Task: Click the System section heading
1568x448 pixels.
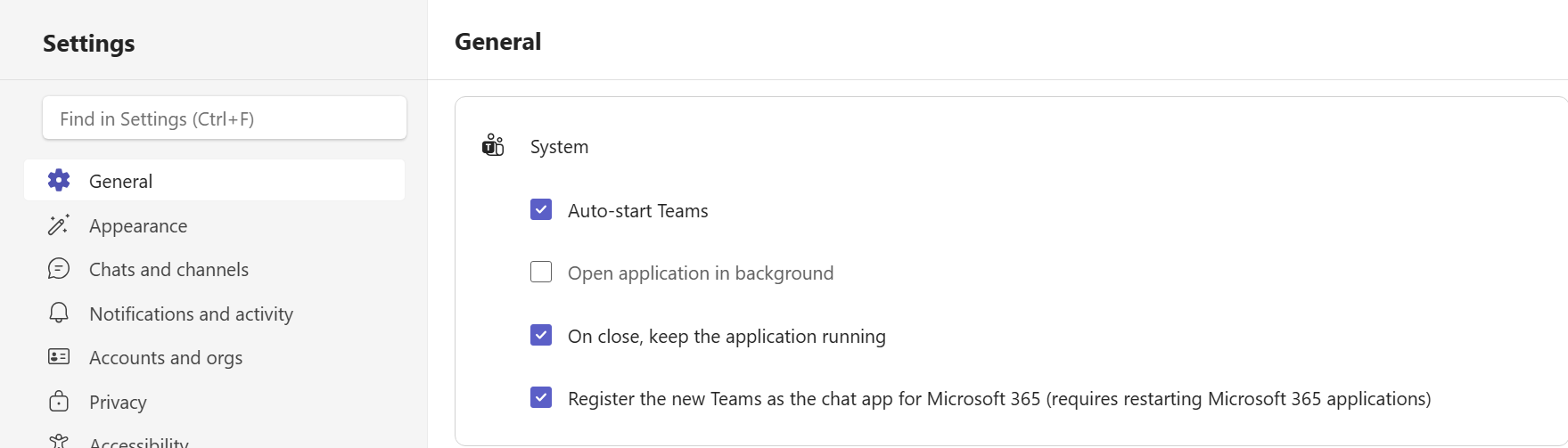Action: pyautogui.click(x=559, y=147)
